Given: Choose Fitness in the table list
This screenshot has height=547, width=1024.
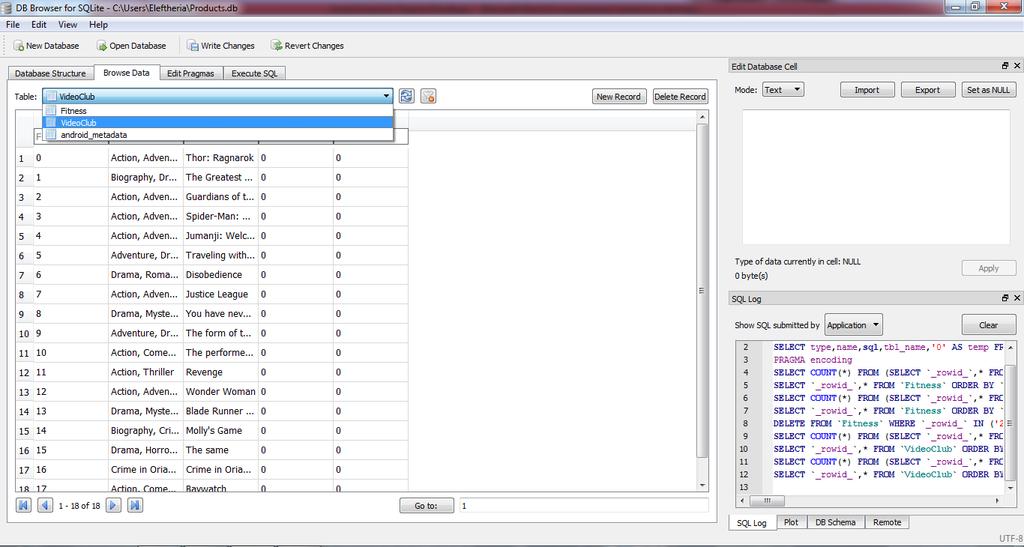Looking at the screenshot, I should click(x=218, y=111).
